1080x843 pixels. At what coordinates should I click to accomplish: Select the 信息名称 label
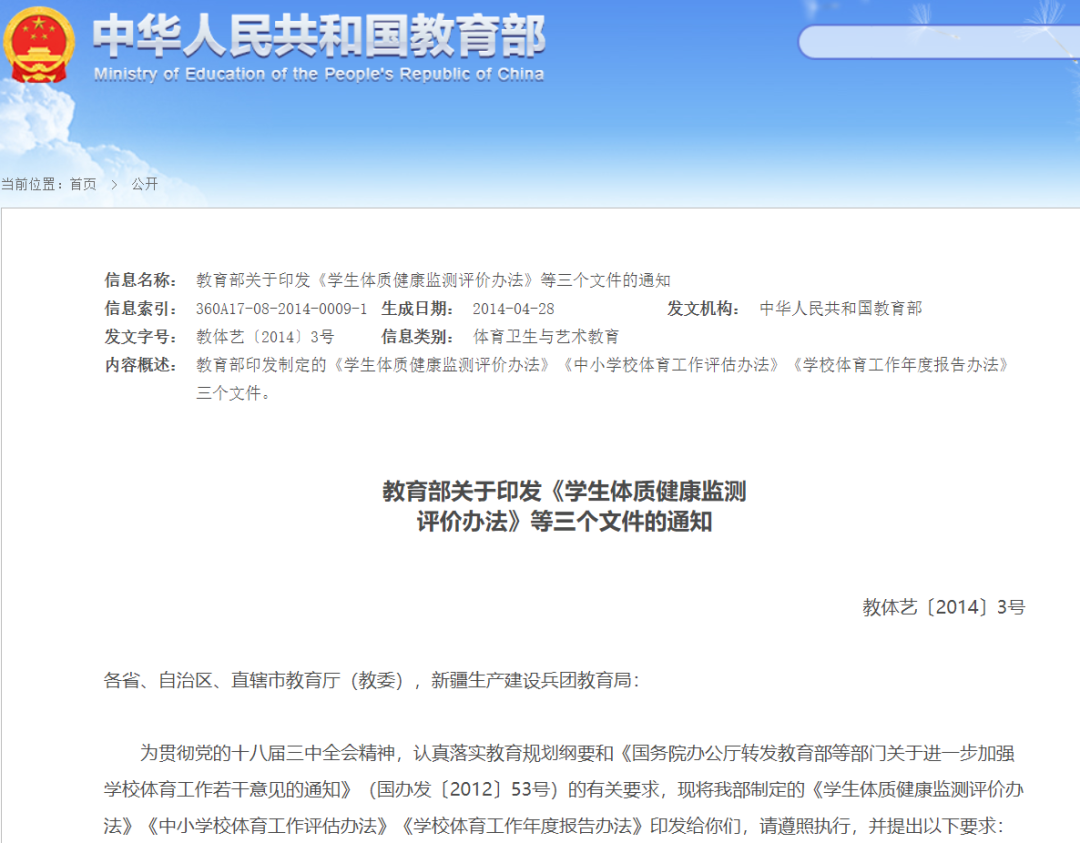(141, 280)
